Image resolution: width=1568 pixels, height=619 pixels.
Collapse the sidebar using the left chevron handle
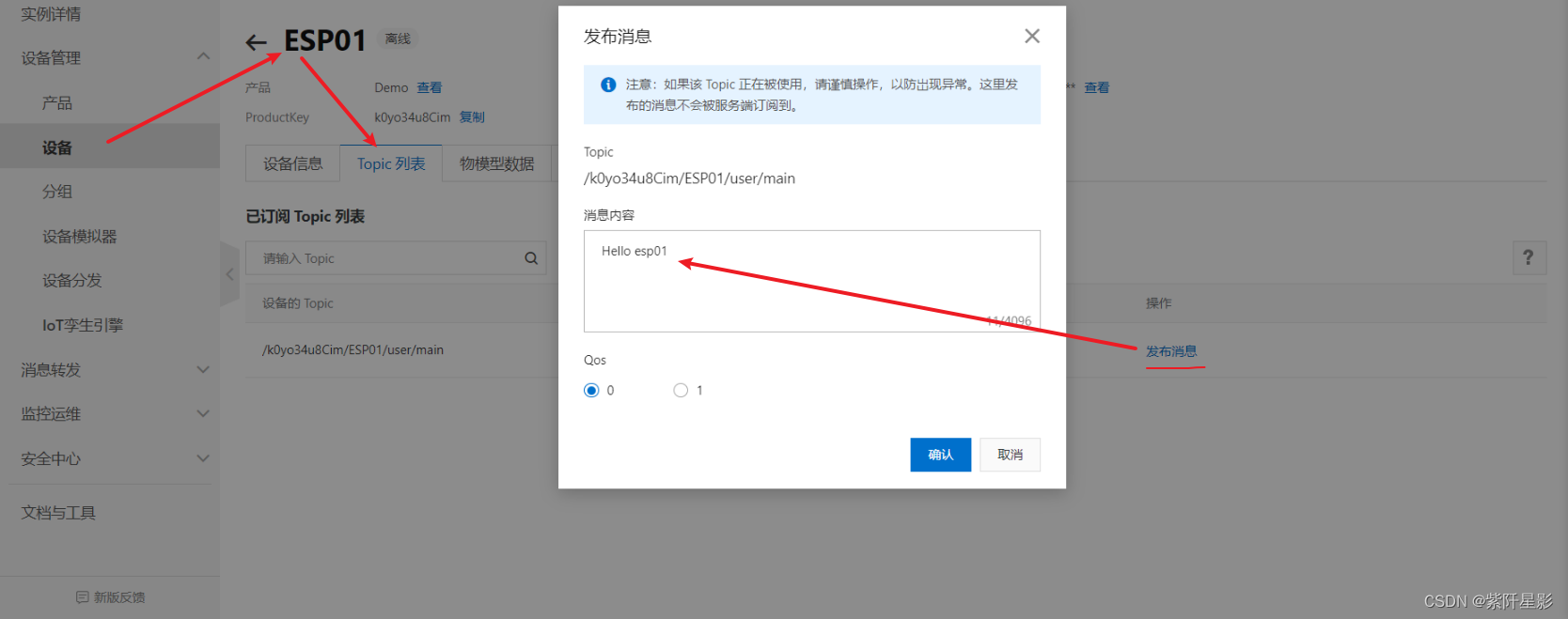229,274
